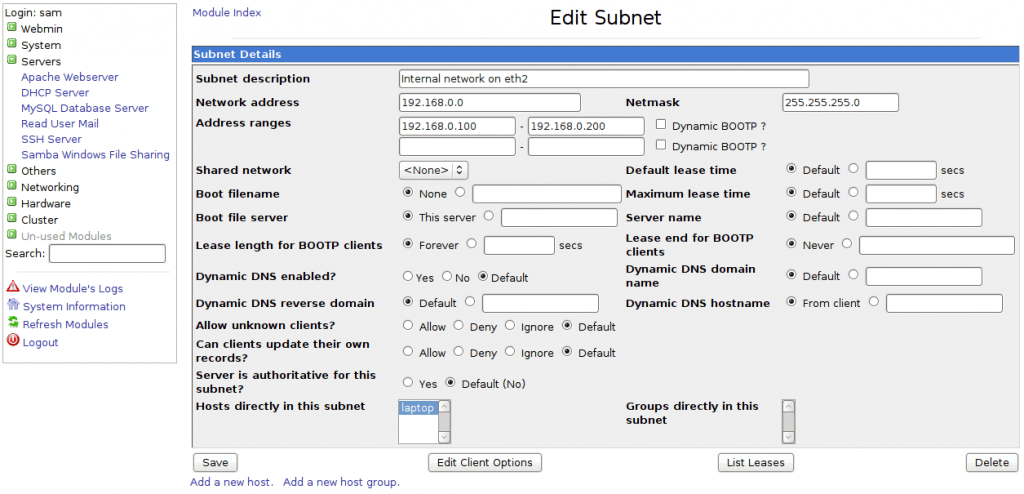Click the List Leases button
Viewport: 1024px width, 494px height.
(756, 462)
